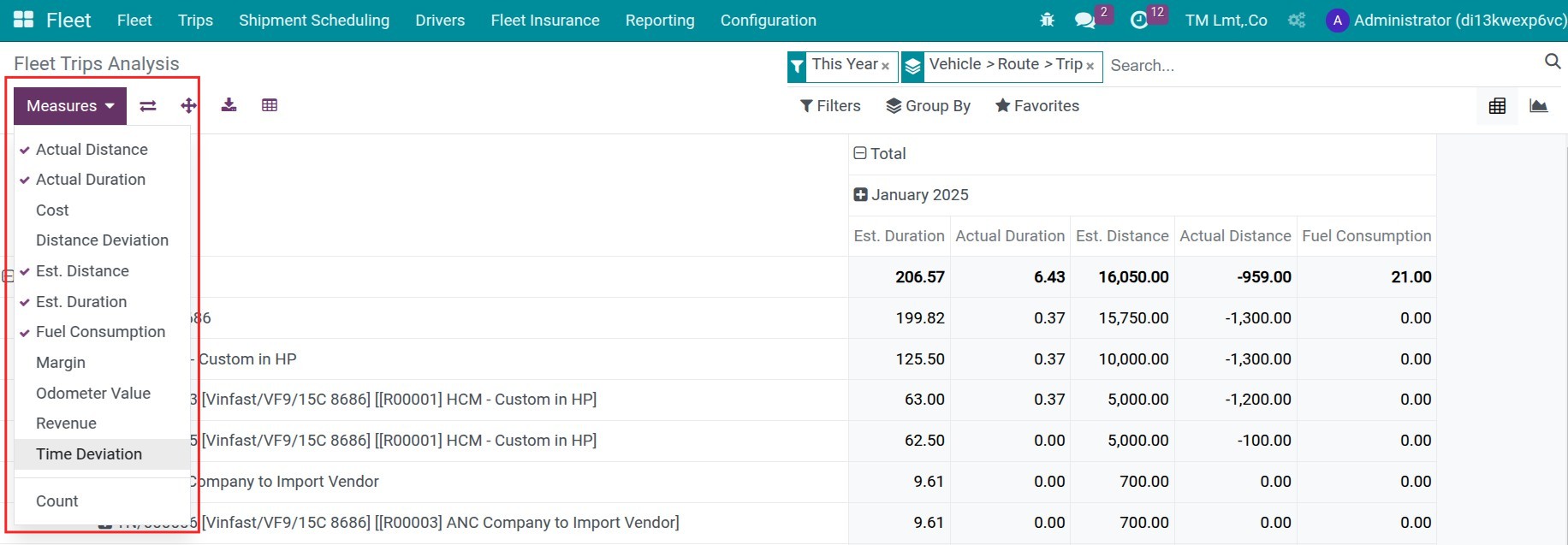Sort by Actual Duration column header
The image size is (1568, 545).
(x=1010, y=236)
